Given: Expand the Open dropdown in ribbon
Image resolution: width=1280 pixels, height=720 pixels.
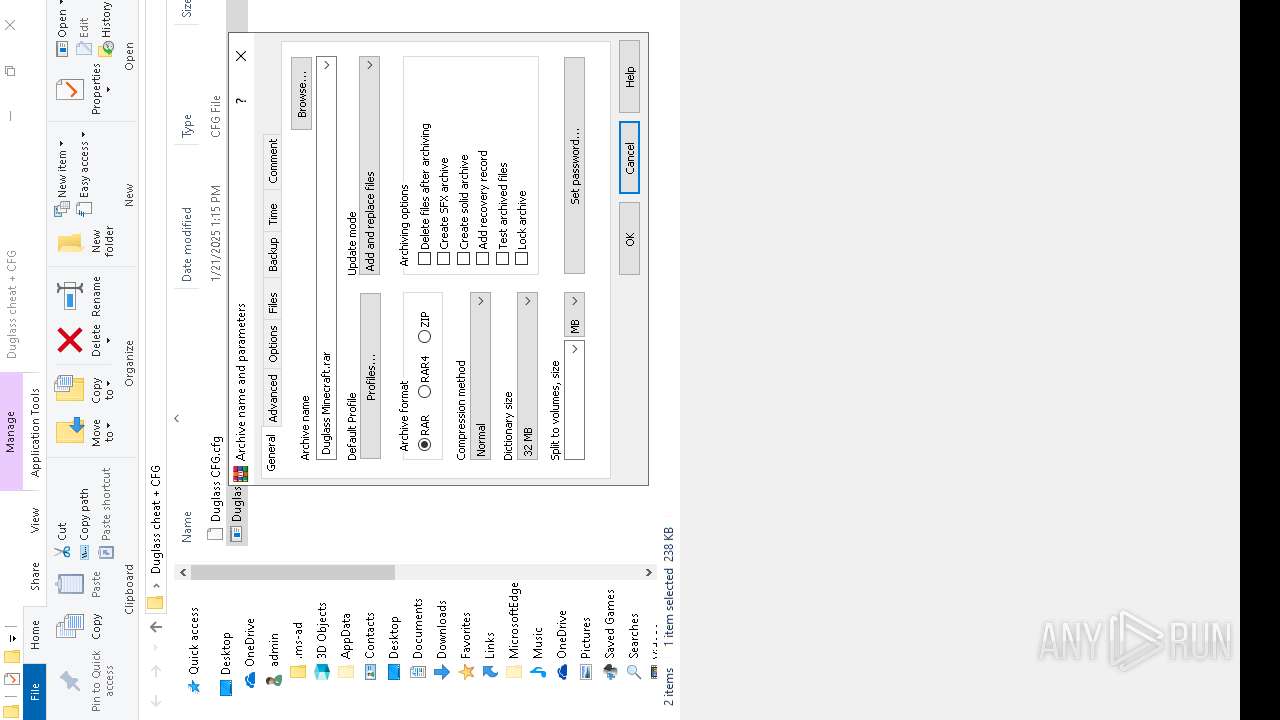Looking at the screenshot, I should [x=62, y=4].
